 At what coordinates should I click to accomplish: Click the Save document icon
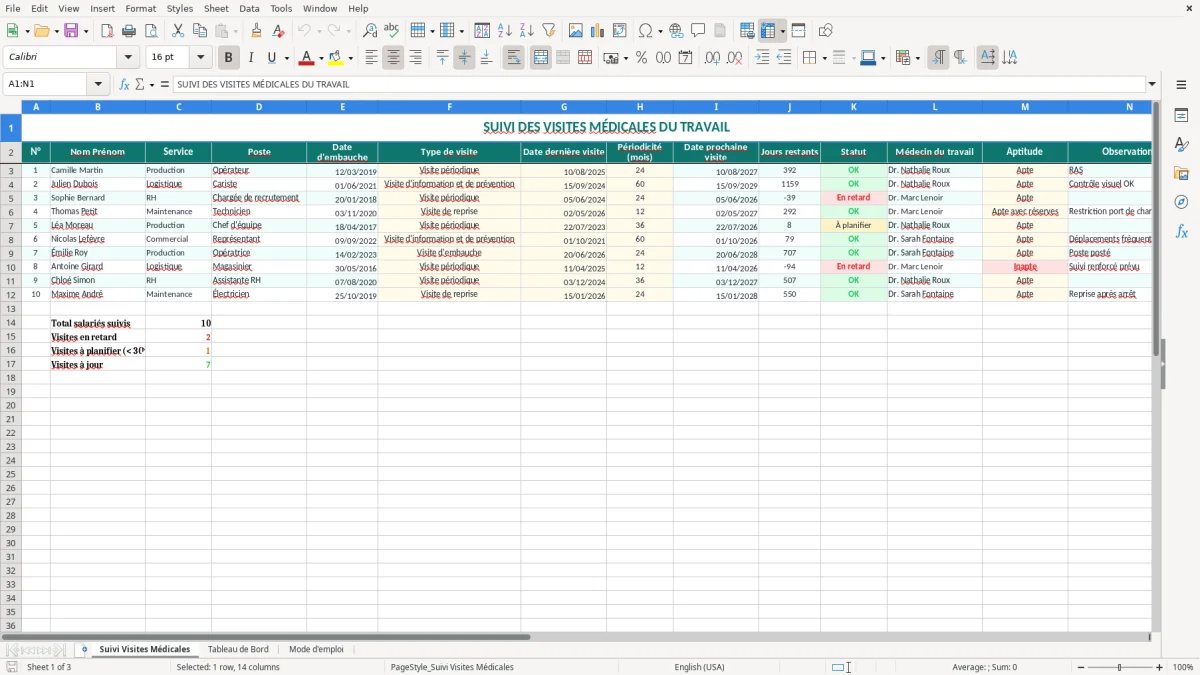(x=71, y=31)
